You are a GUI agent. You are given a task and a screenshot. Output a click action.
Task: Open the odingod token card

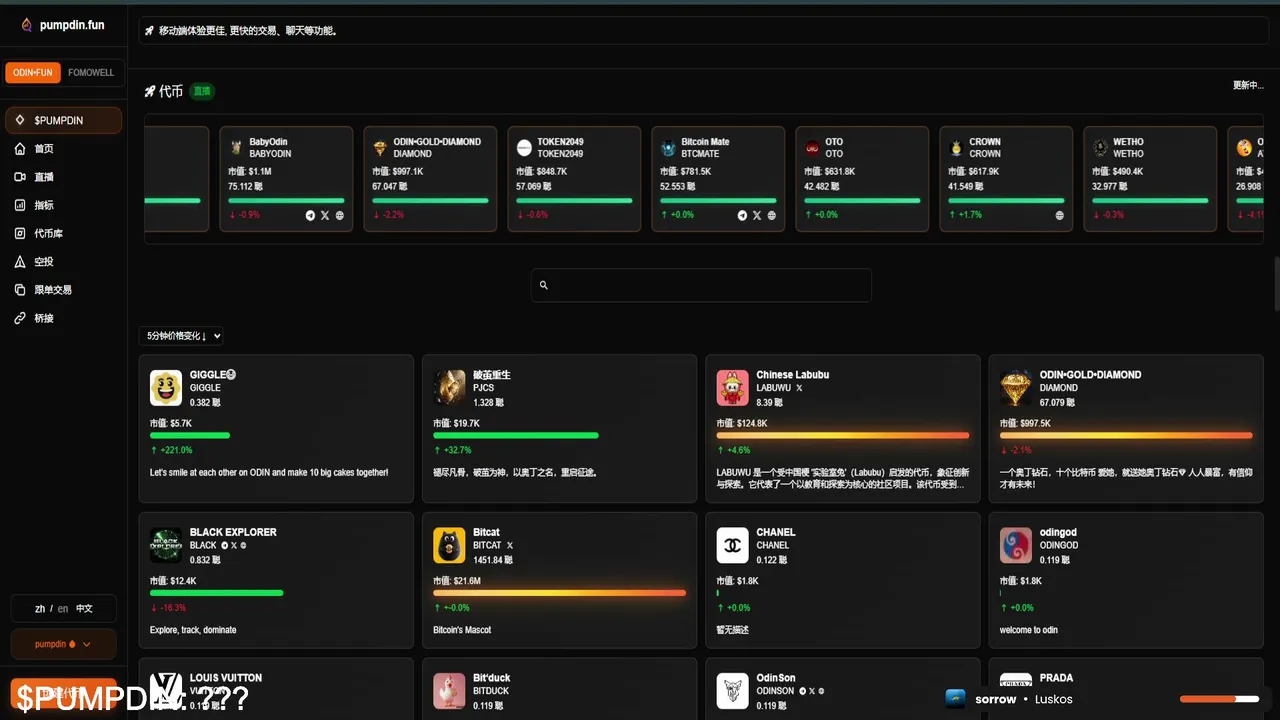coord(1126,580)
